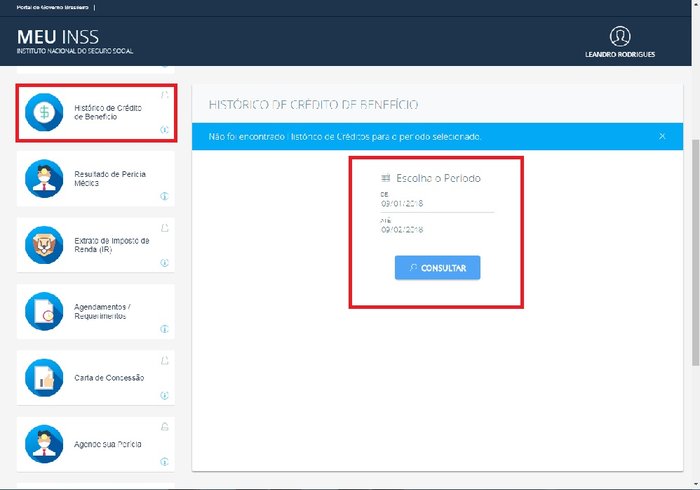Open Resultado de Perícia Médica label
The image size is (700, 490).
click(110, 179)
